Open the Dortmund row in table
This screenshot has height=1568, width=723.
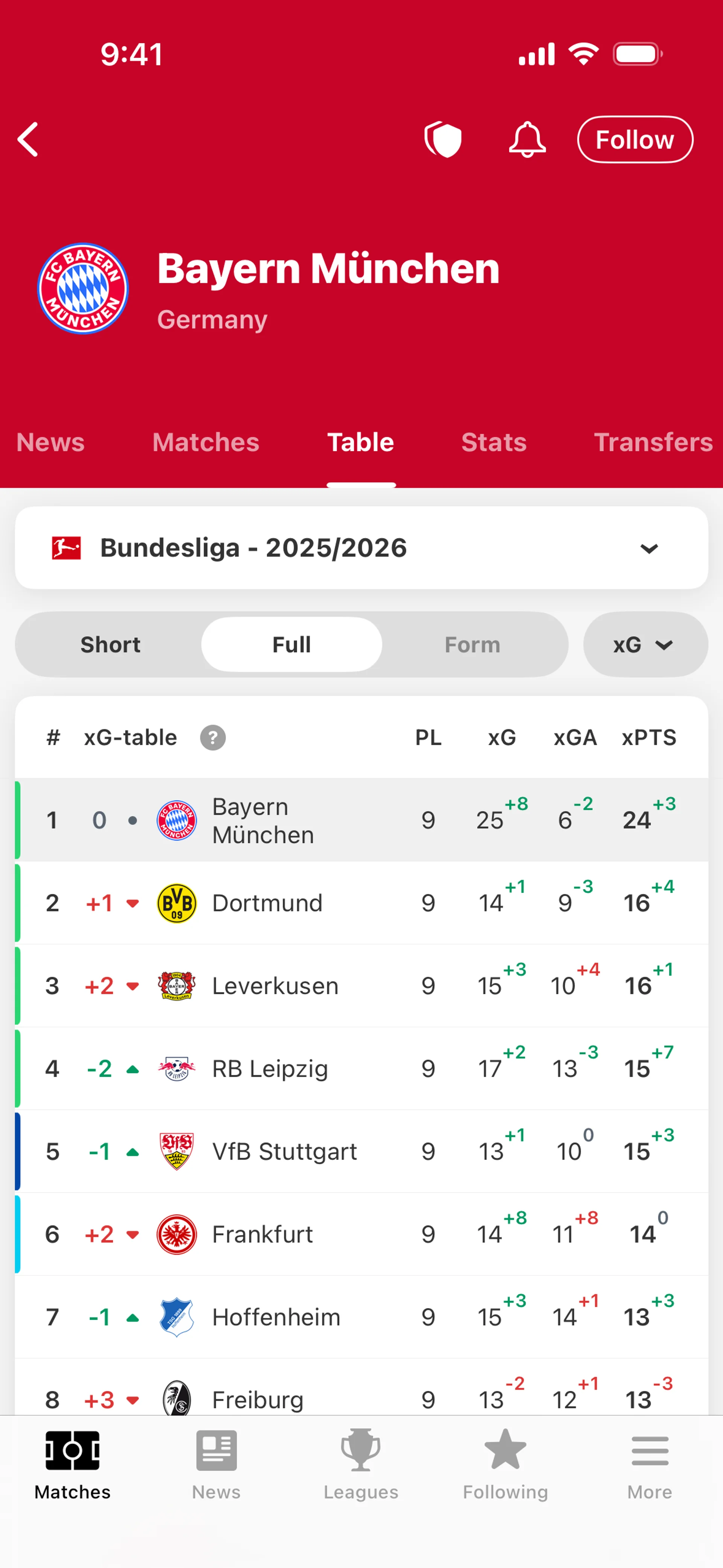[x=361, y=903]
